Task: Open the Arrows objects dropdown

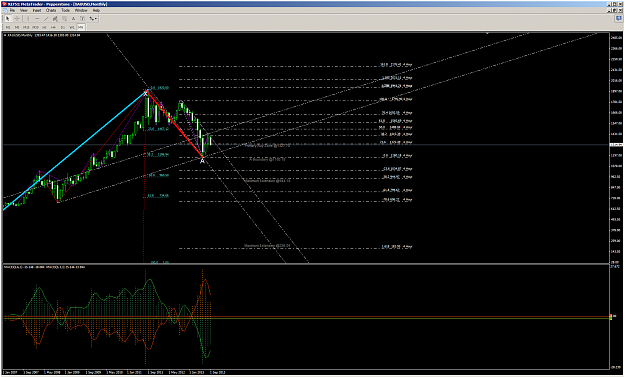Action: coord(93,18)
